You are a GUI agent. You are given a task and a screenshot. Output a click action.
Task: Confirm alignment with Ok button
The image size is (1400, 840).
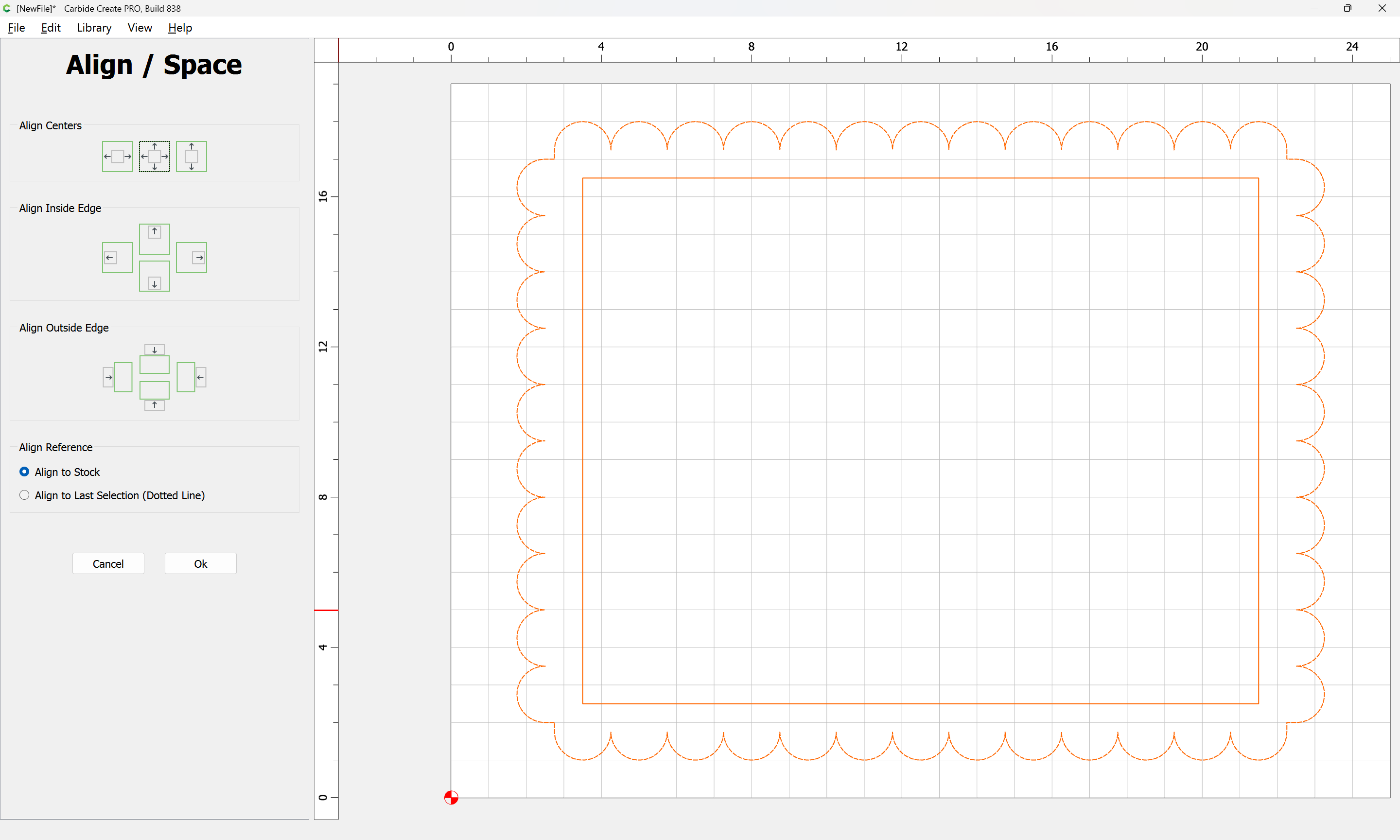[200, 564]
